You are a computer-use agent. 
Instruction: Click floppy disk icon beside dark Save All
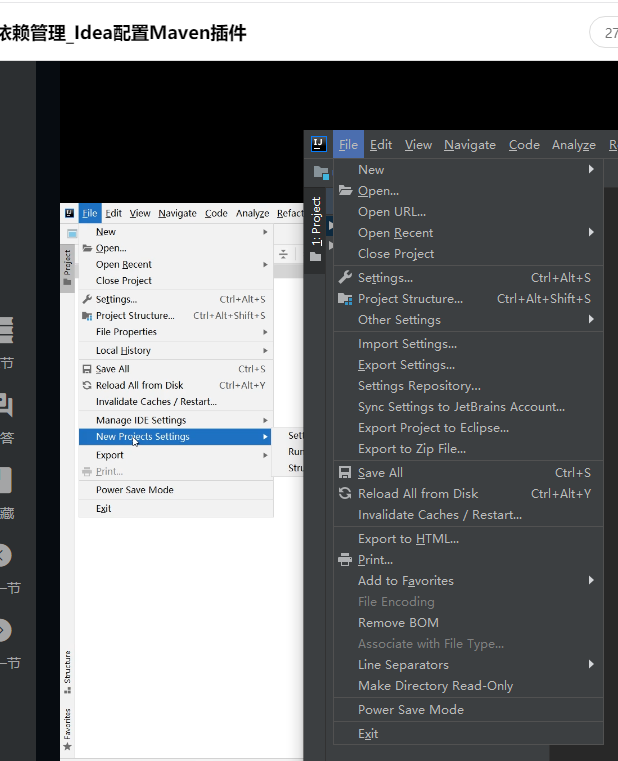tap(345, 473)
